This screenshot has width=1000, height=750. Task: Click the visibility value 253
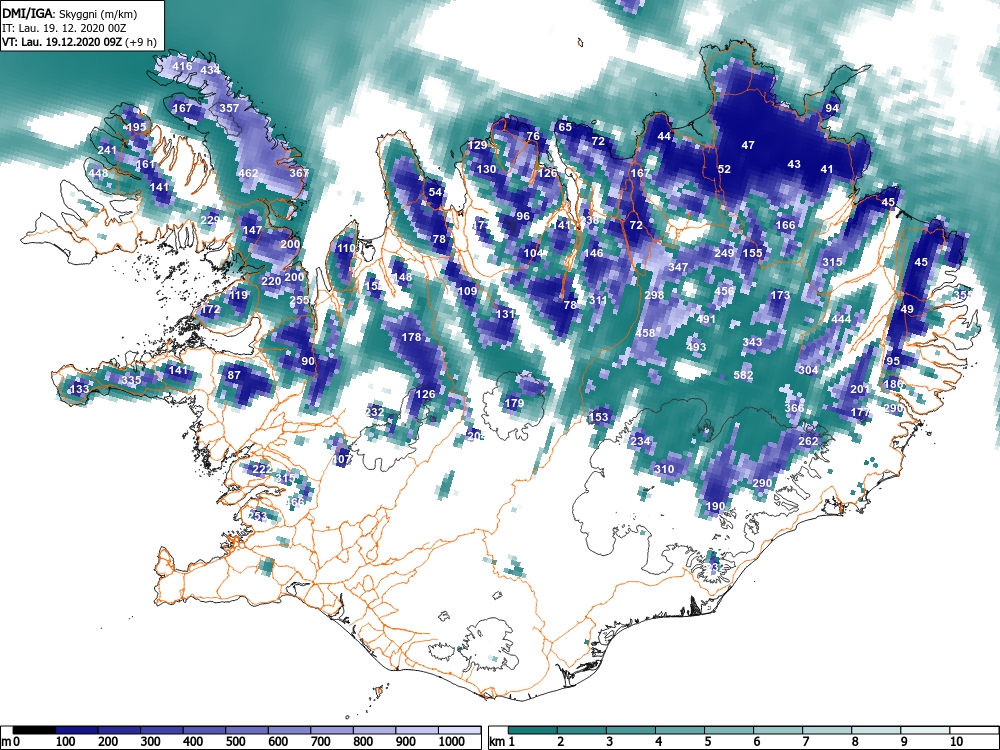click(x=257, y=516)
